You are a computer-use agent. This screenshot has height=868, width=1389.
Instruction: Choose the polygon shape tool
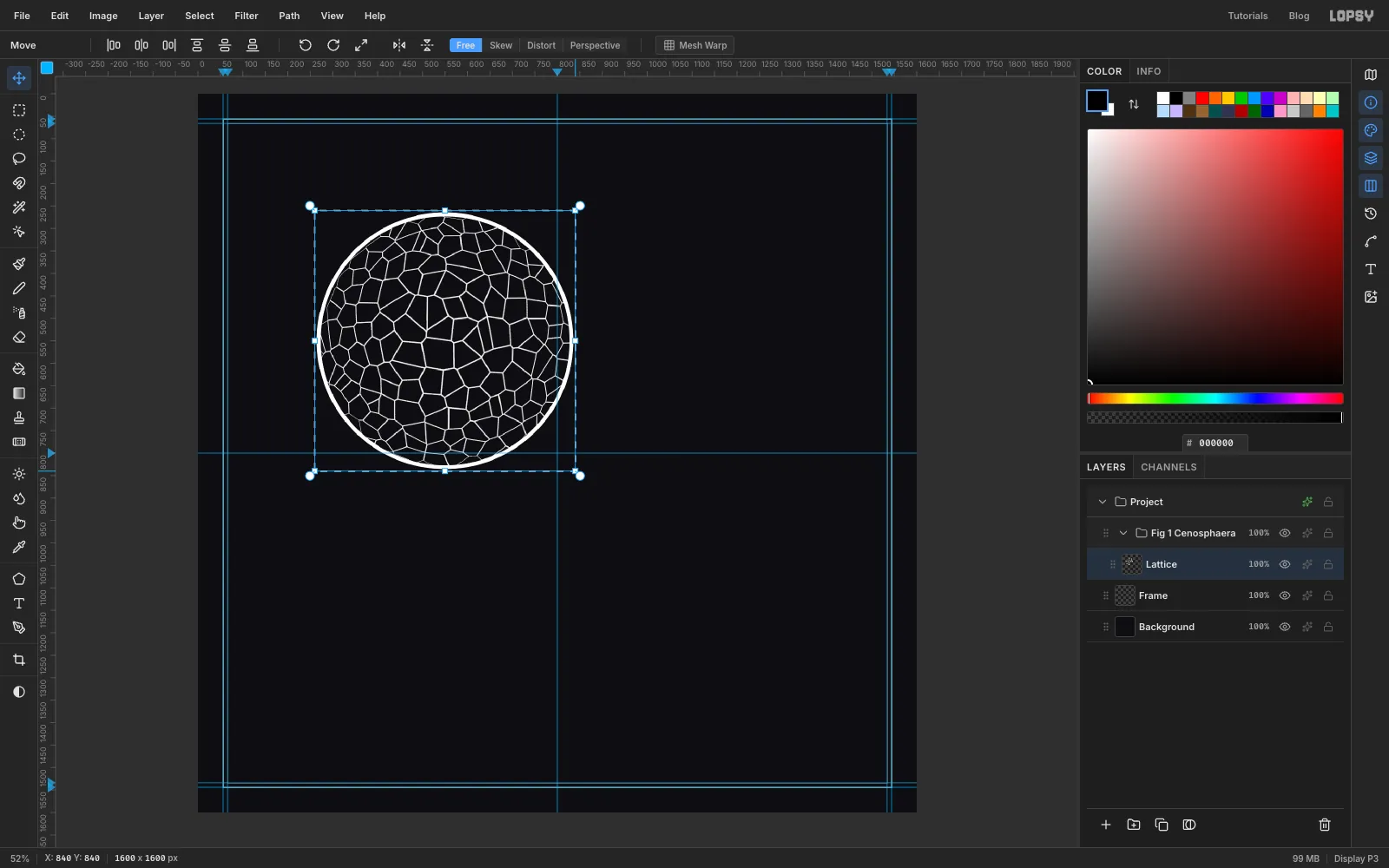click(19, 579)
